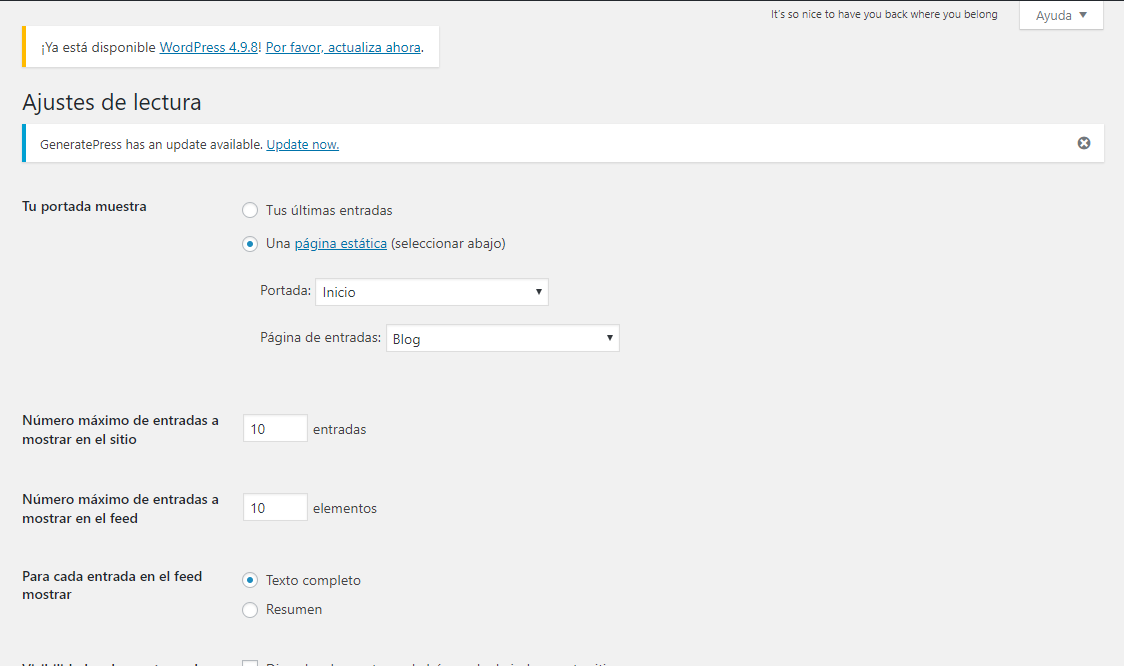Viewport: 1124px width, 666px height.
Task: Open the user greeting menu in admin bar
Action: pos(884,14)
